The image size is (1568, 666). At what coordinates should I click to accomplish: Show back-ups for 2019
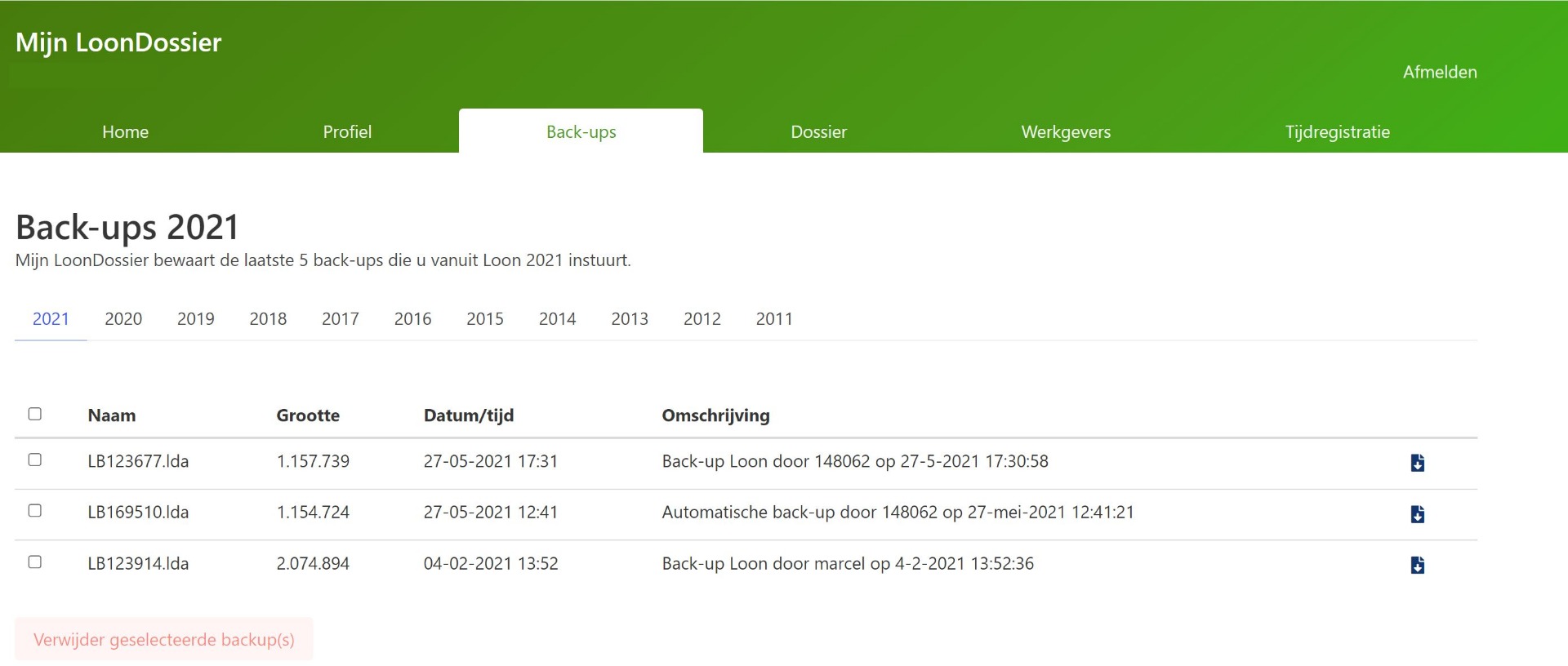click(x=196, y=319)
